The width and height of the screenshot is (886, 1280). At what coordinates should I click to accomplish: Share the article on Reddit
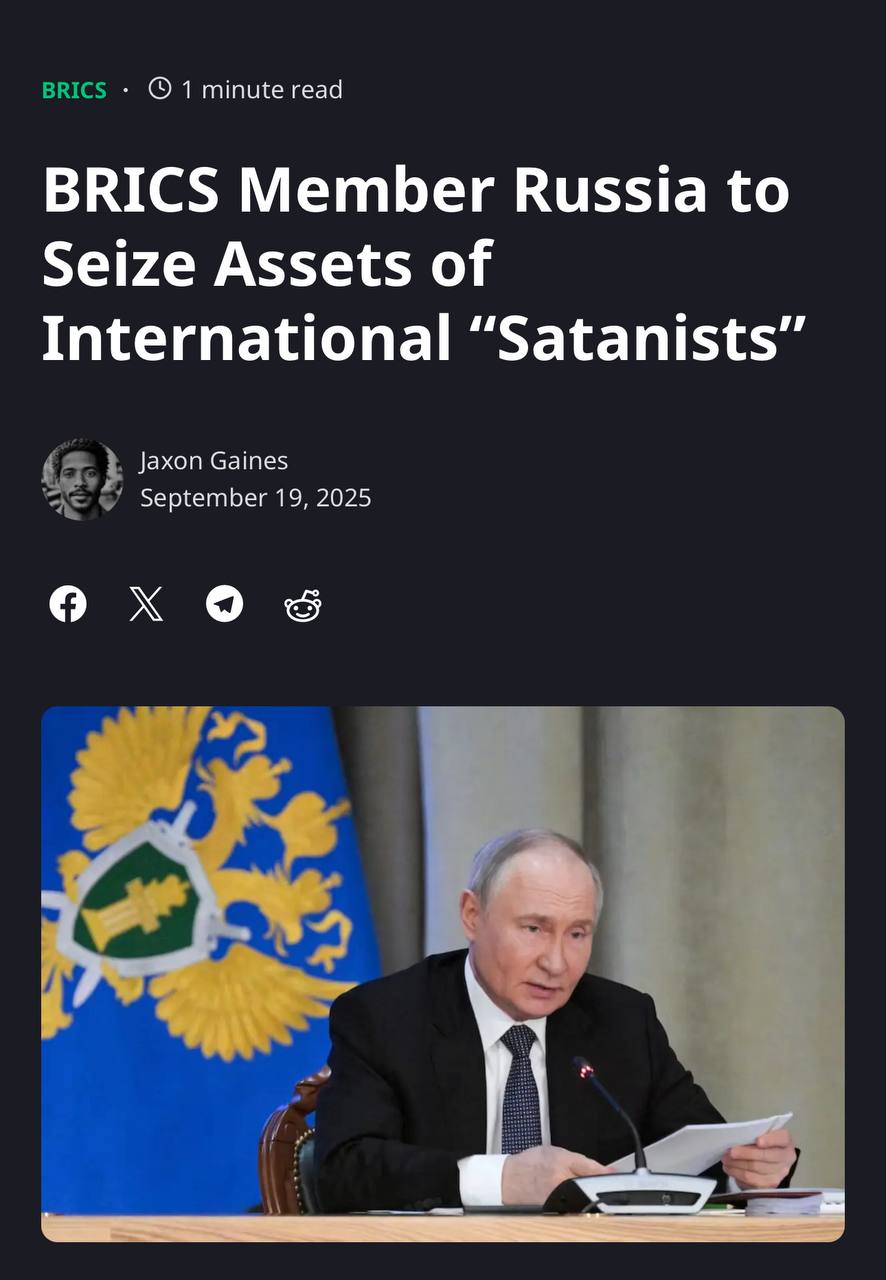tap(302, 605)
